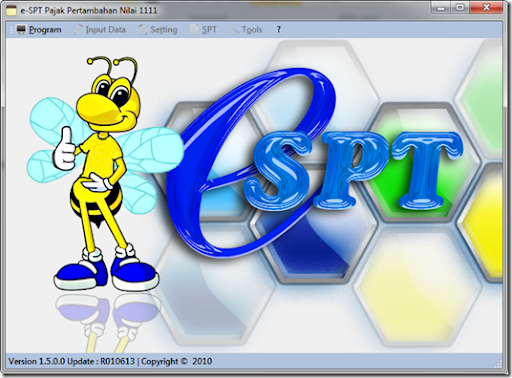
Task: Close the e-SPT application window
Action: pos(486,8)
